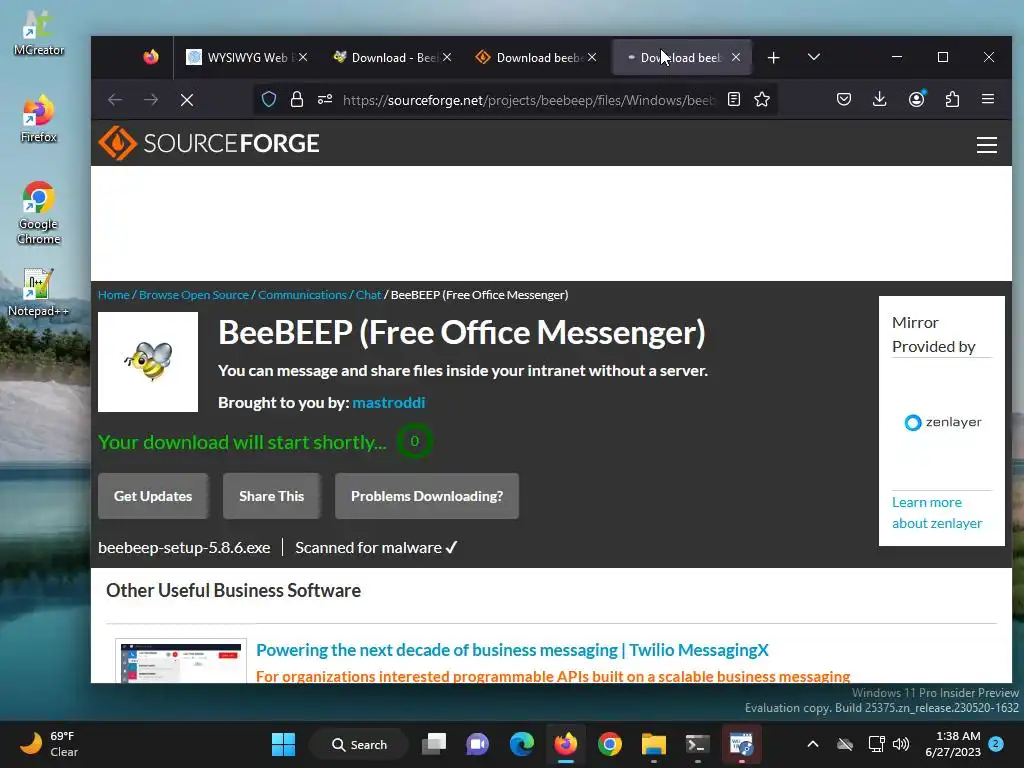Click the SourceForge logo
This screenshot has width=1024, height=768.
(209, 143)
